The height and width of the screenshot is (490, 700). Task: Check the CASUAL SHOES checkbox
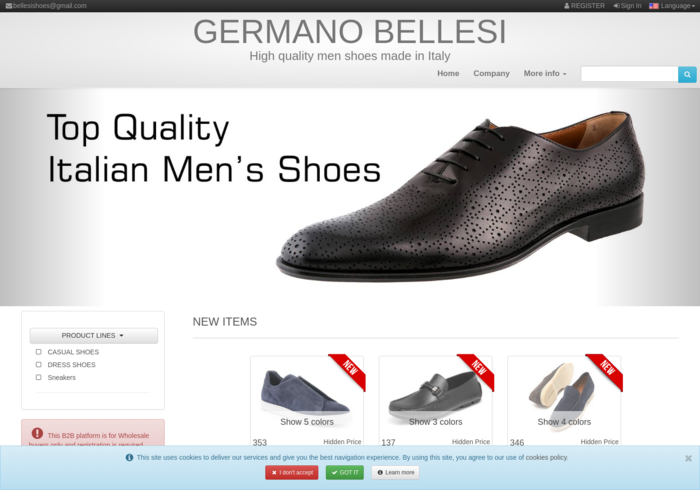pos(38,352)
